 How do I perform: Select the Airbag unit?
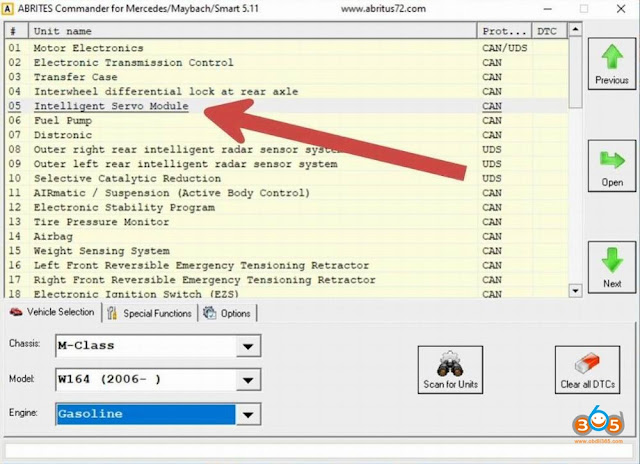pyautogui.click(x=286, y=236)
